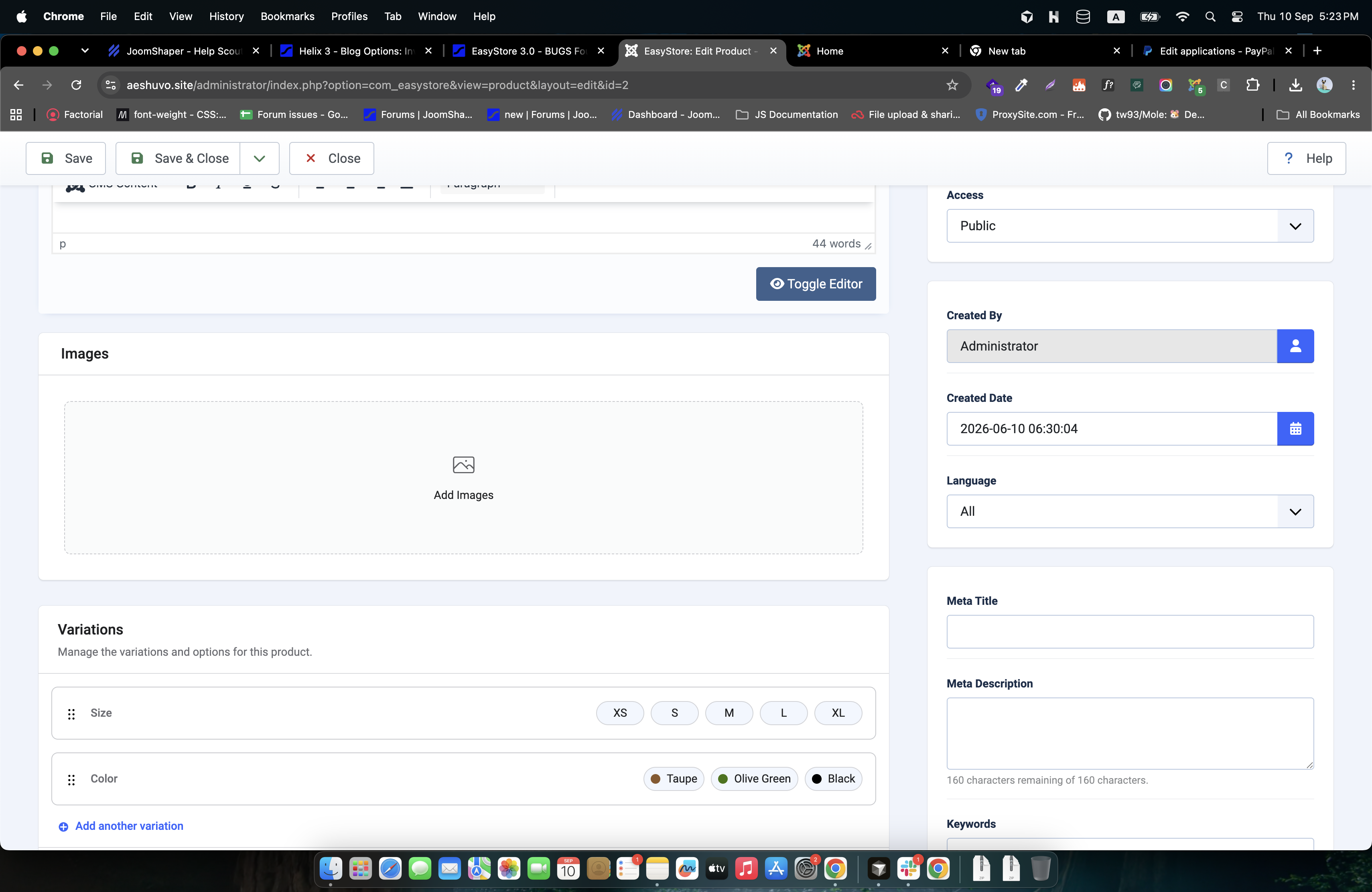Open Music app from the Dock
This screenshot has width=1372, height=892.
pyautogui.click(x=746, y=868)
